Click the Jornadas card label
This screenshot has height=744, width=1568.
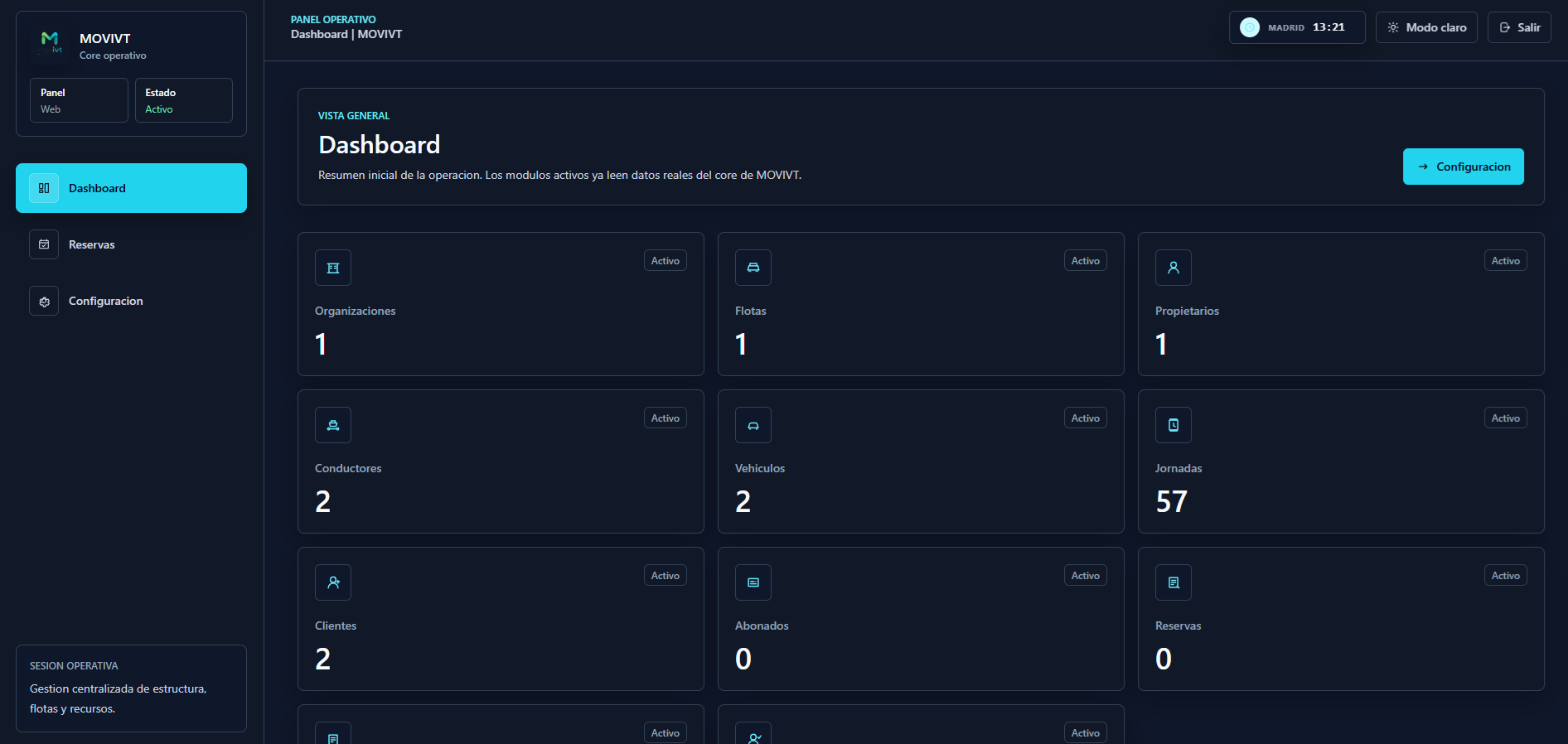pos(1178,468)
